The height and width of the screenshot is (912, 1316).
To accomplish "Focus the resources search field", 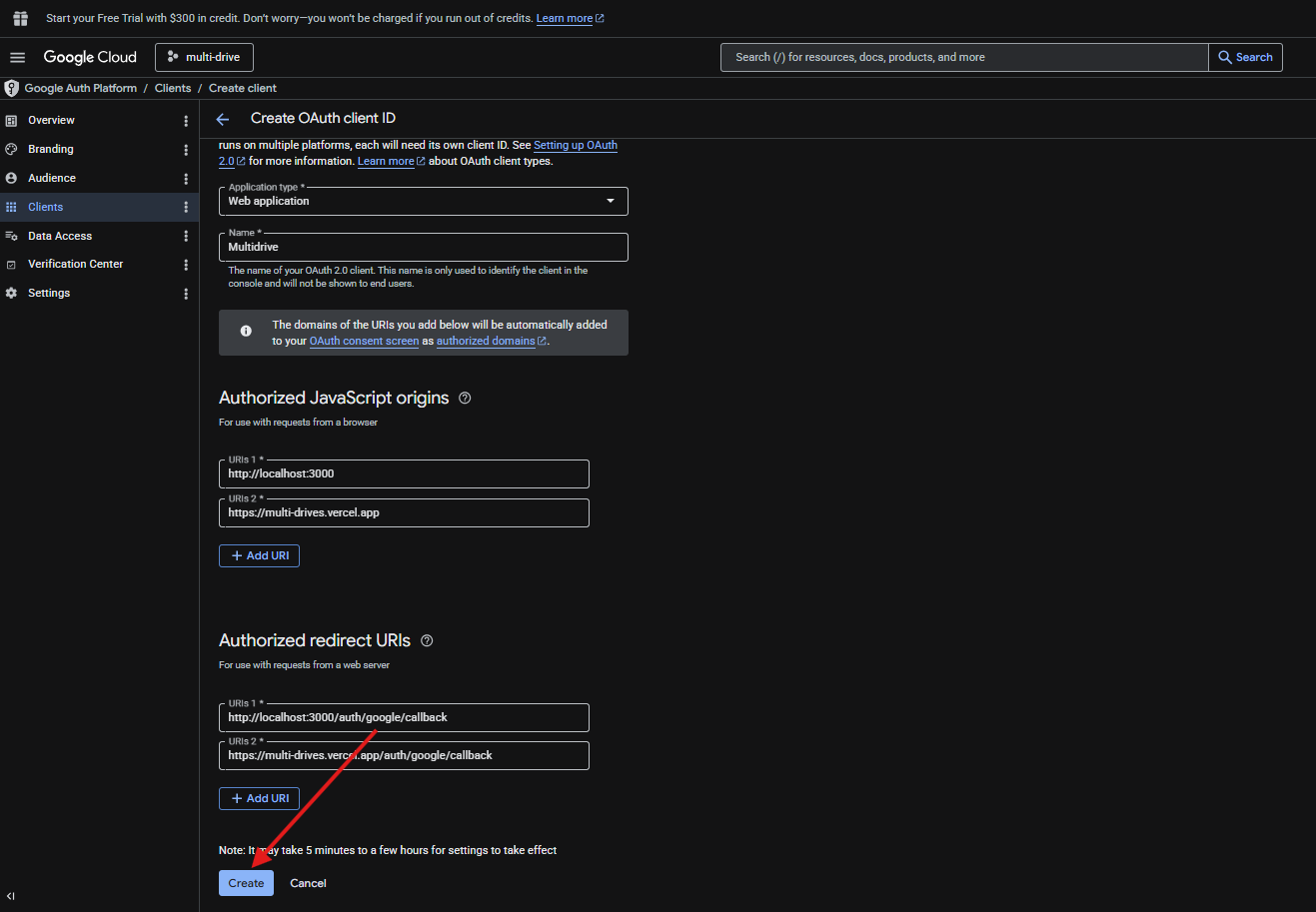I will coord(964,57).
